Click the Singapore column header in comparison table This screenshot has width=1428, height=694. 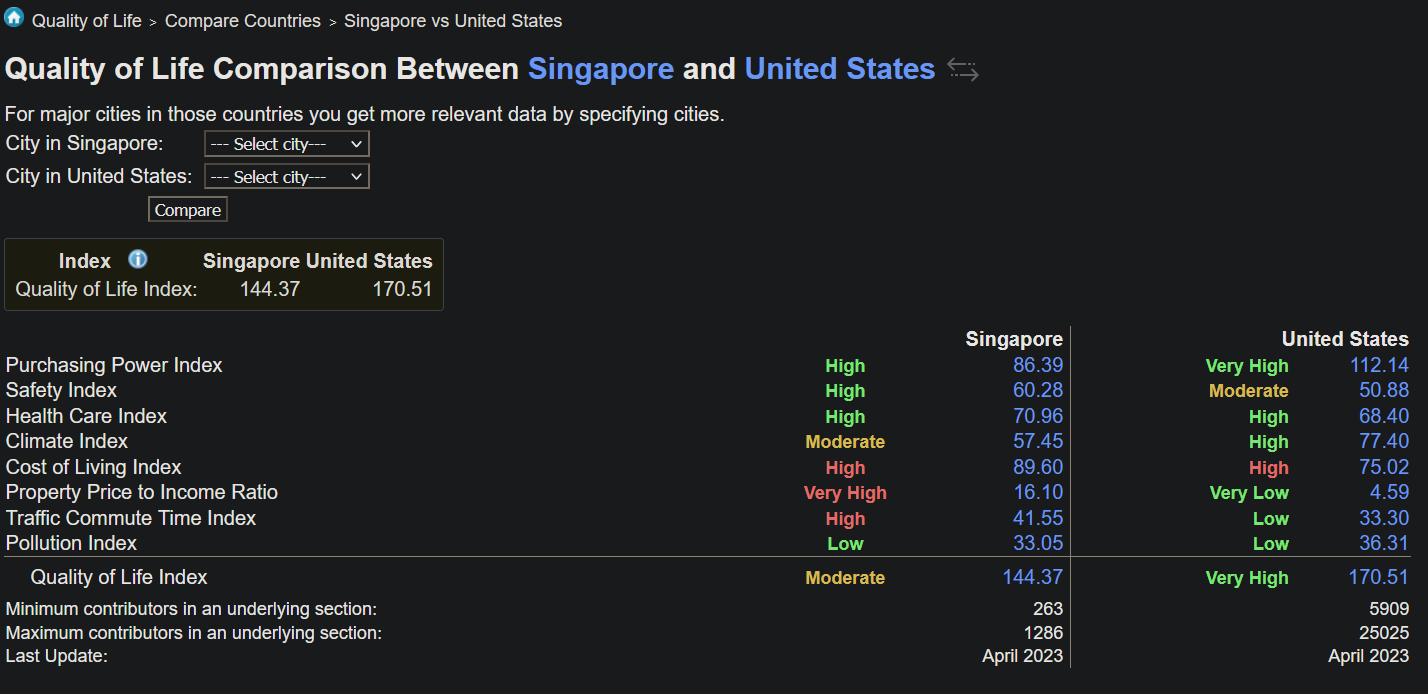click(1014, 339)
